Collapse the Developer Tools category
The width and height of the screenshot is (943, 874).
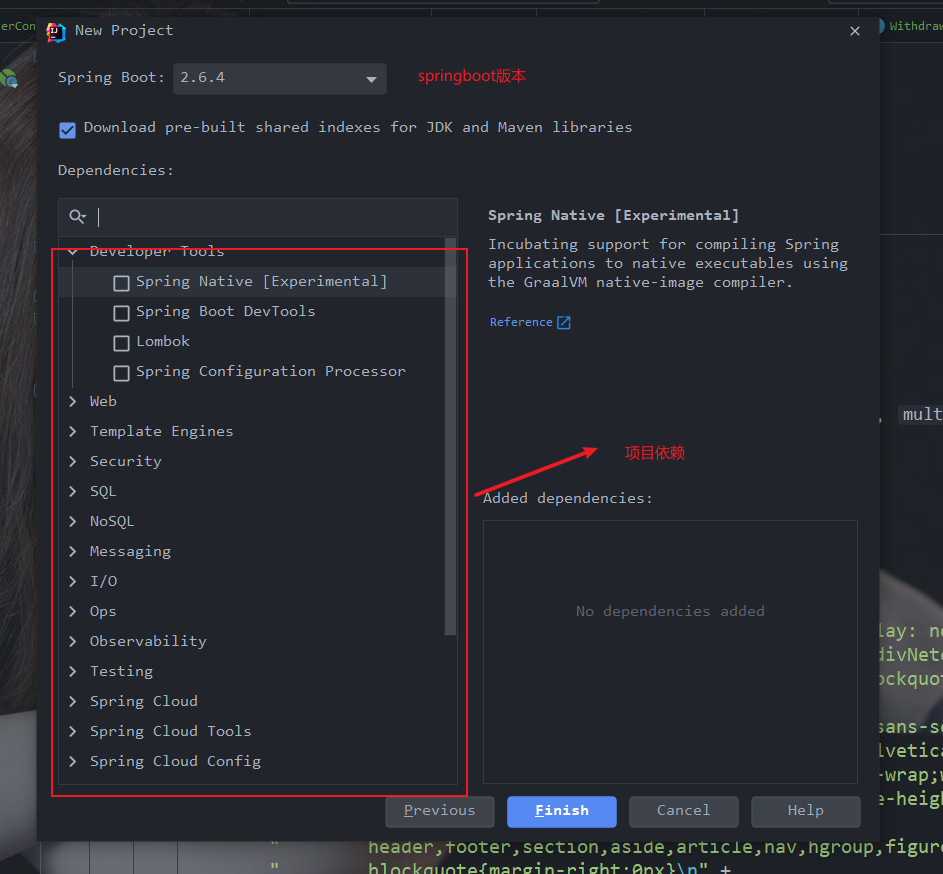73,251
